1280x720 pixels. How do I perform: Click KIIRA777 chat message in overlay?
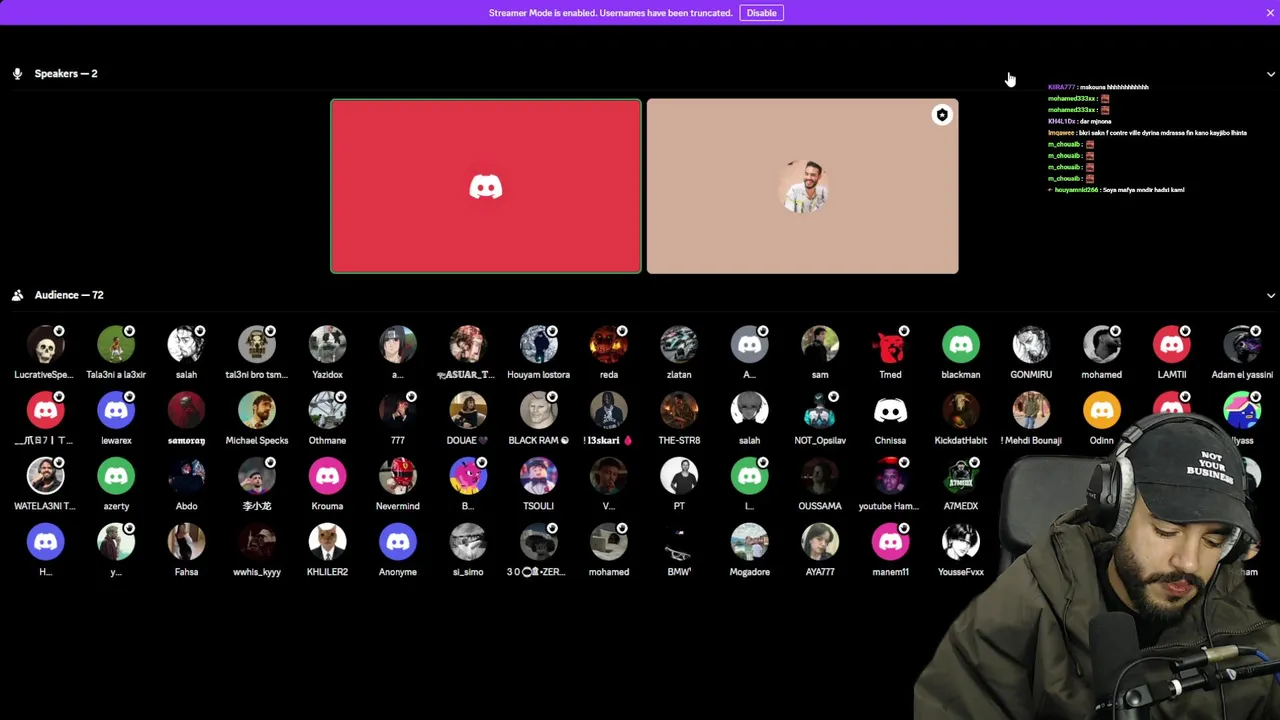[1098, 87]
